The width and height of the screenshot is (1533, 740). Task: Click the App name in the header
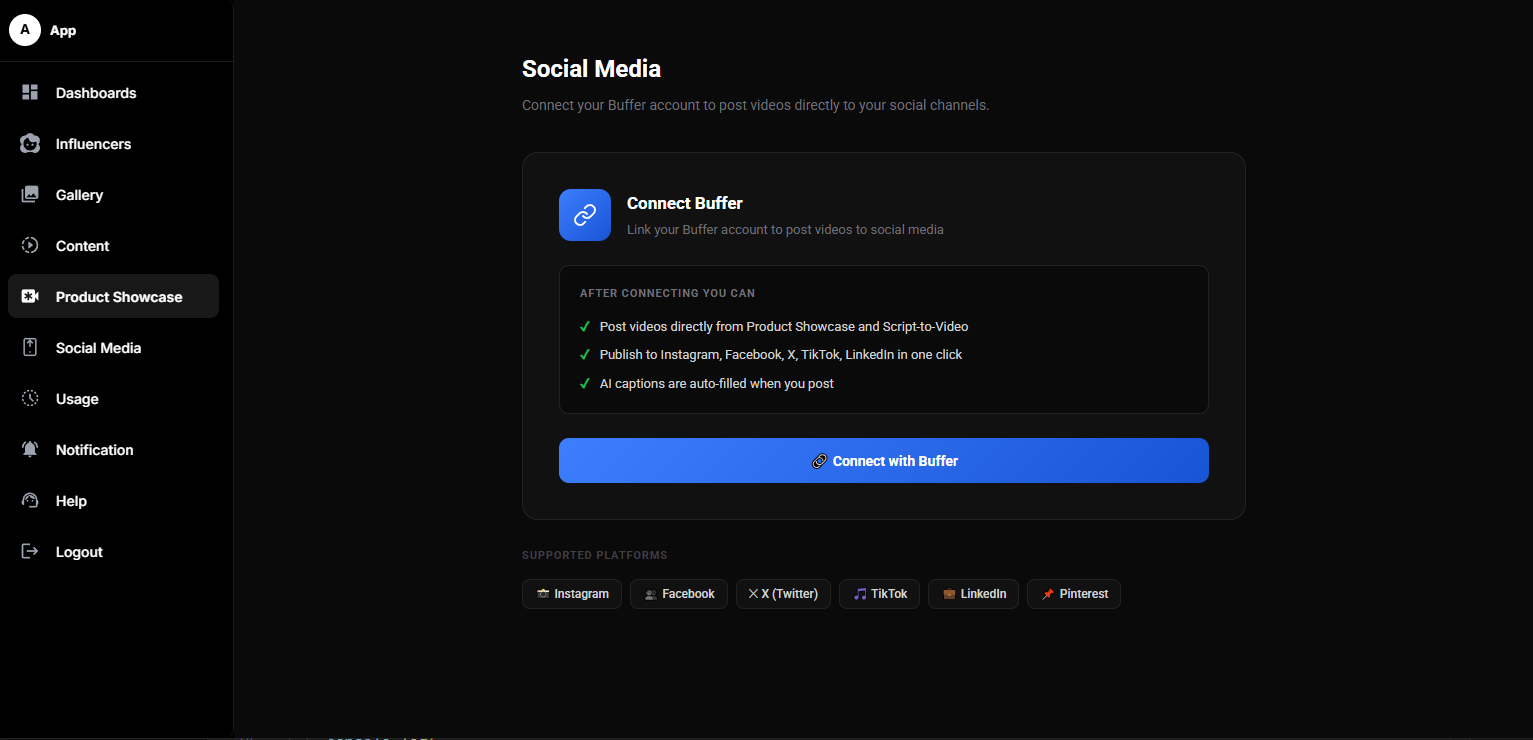point(63,30)
